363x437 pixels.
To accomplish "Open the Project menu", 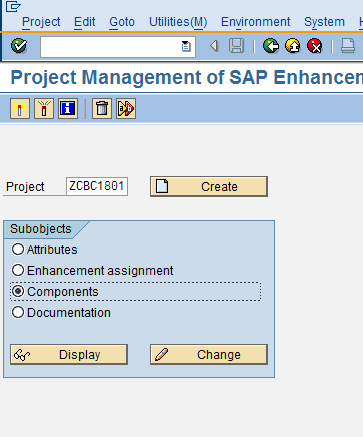I will (x=41, y=22).
